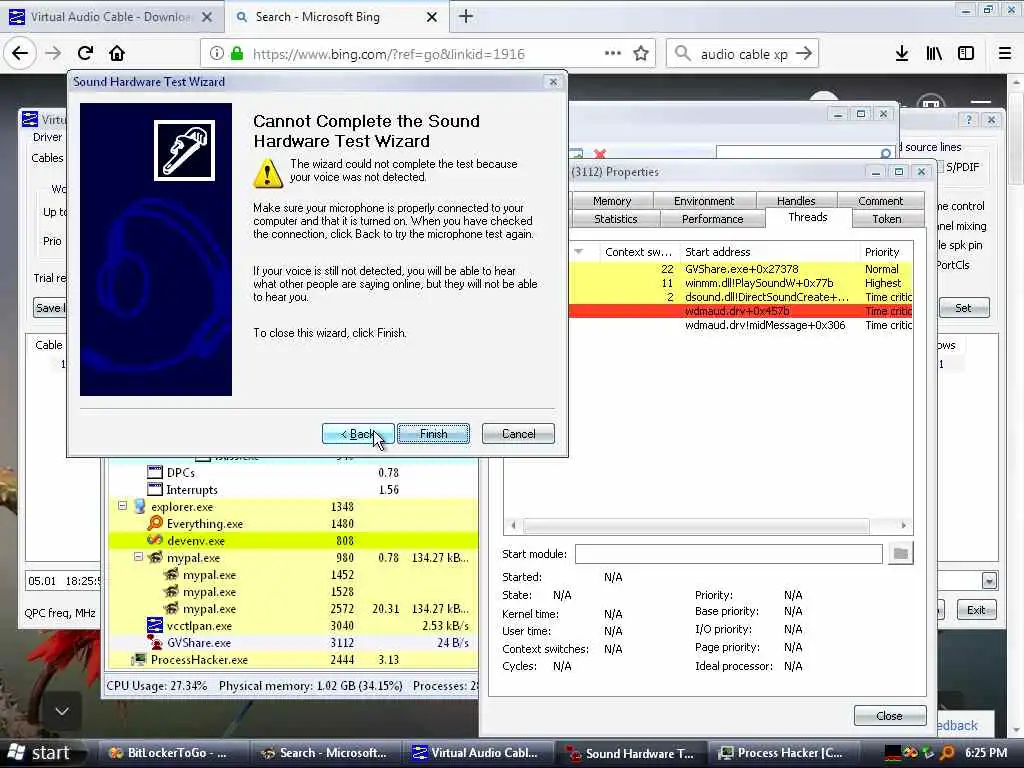Switch to the Handles tab
This screenshot has height=768, width=1024.
pyautogui.click(x=796, y=201)
